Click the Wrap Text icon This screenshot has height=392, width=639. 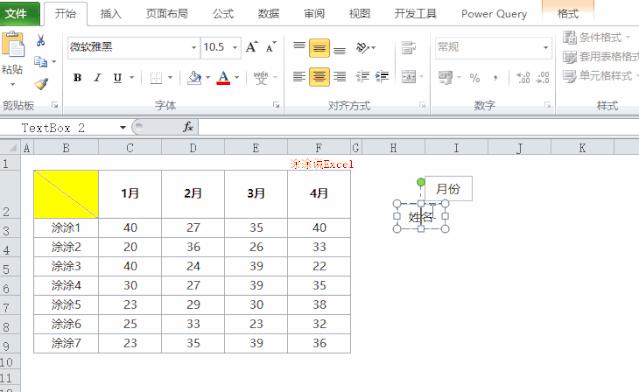pos(408,48)
